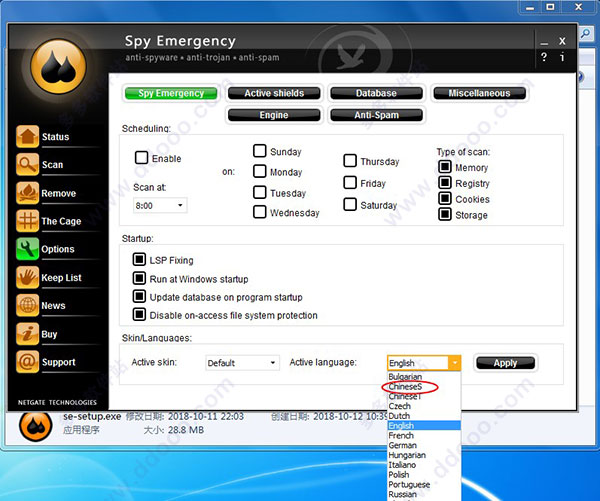Toggle Run at Windows startup
600x501 pixels.
coord(139,278)
